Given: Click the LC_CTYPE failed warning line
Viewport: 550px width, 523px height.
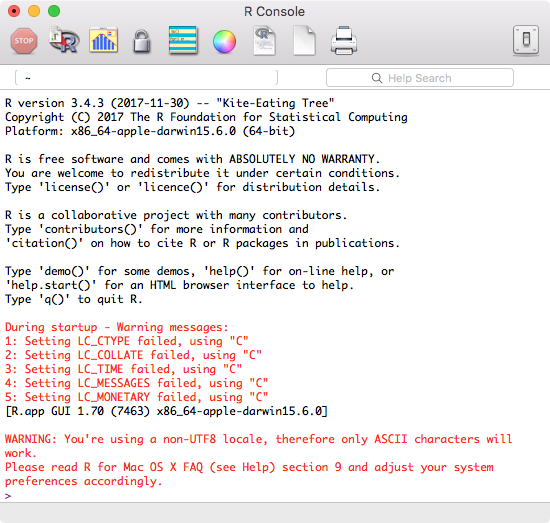Looking at the screenshot, I should click(x=127, y=341).
